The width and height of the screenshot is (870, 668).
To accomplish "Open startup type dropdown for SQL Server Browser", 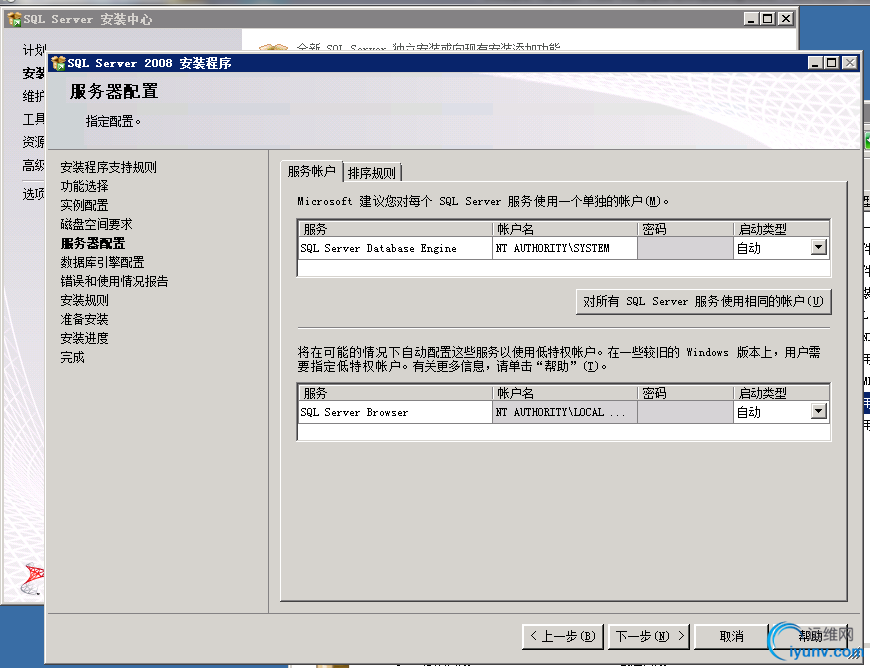I will pyautogui.click(x=818, y=412).
